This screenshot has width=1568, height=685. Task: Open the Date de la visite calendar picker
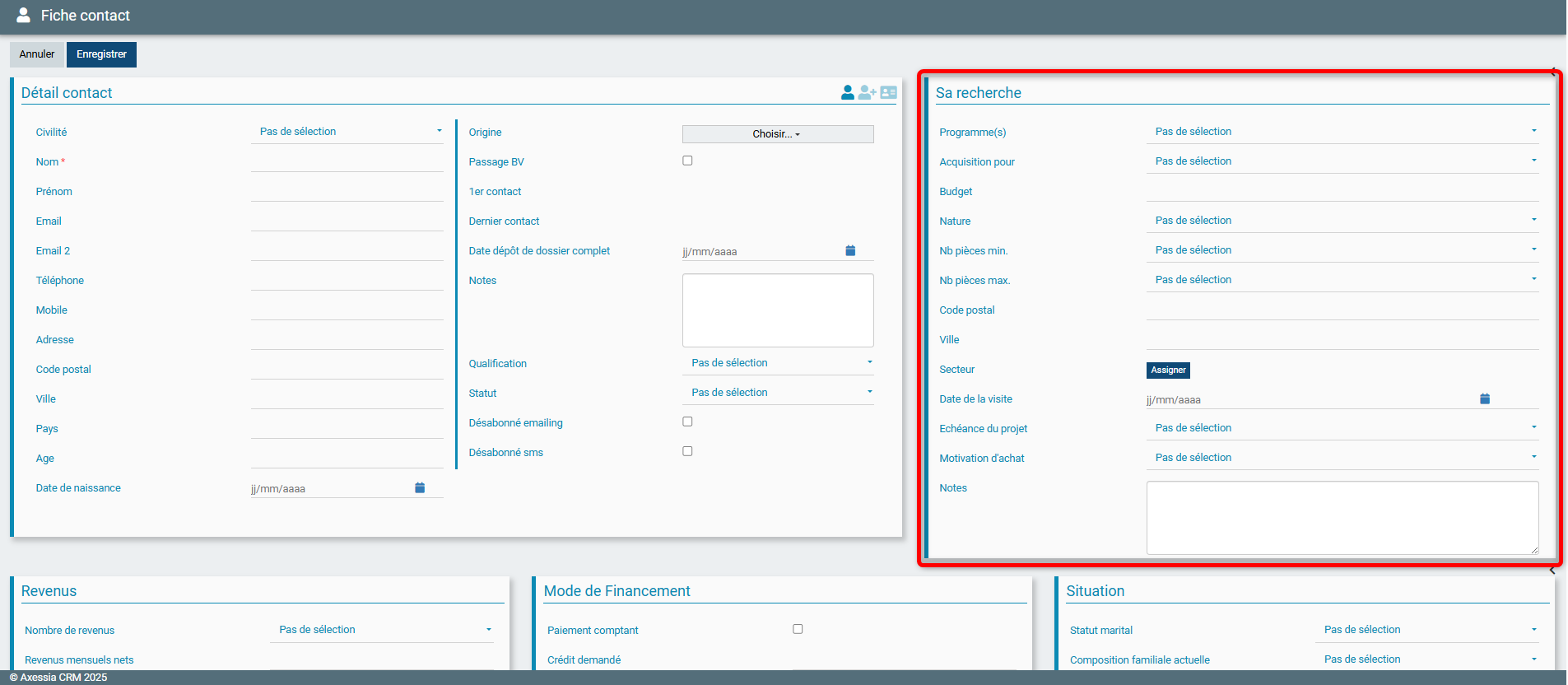pyautogui.click(x=1485, y=399)
